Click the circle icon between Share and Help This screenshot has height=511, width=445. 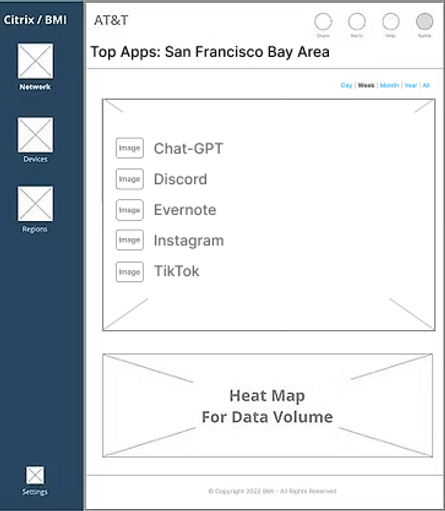coord(357,22)
